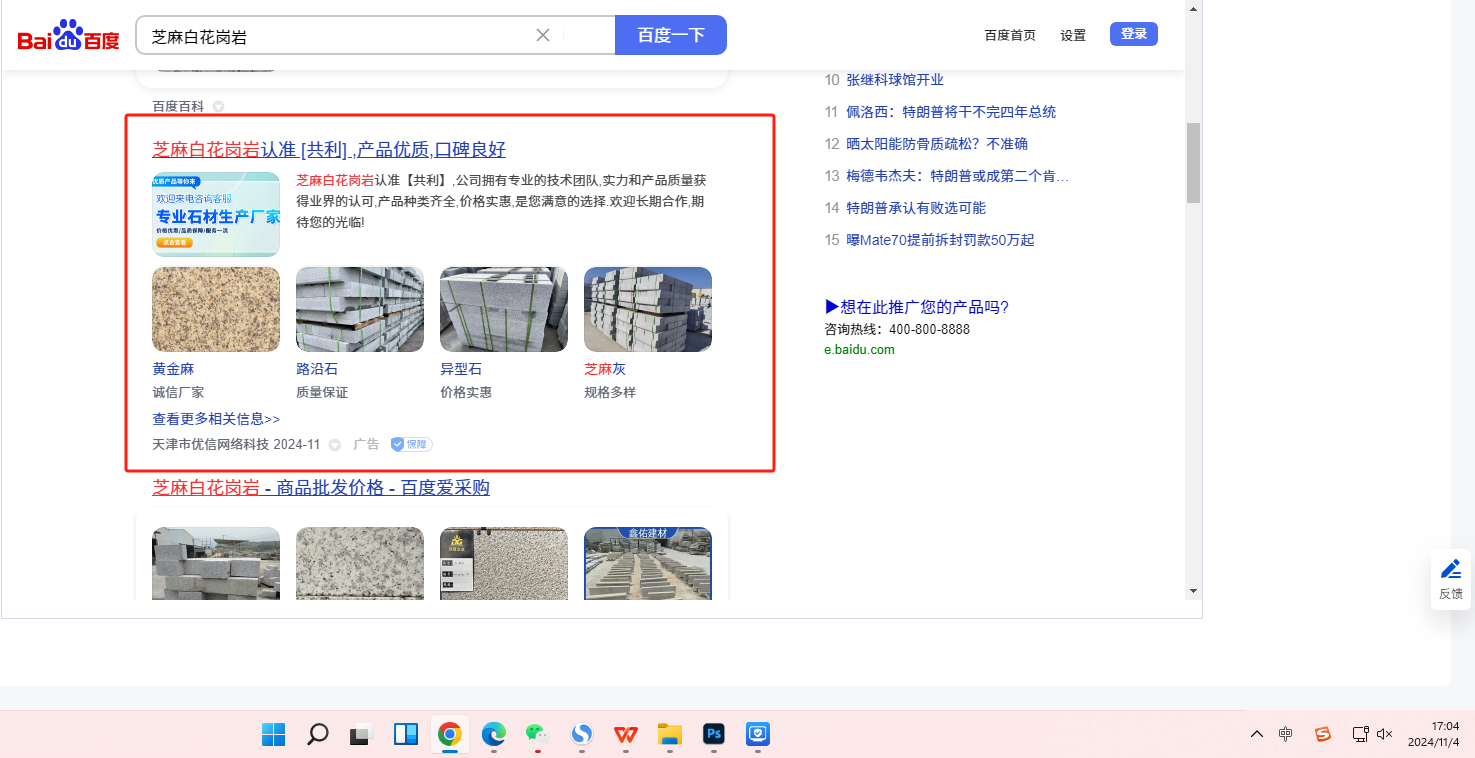
Task: Open the Windows Start menu
Action: (273, 735)
